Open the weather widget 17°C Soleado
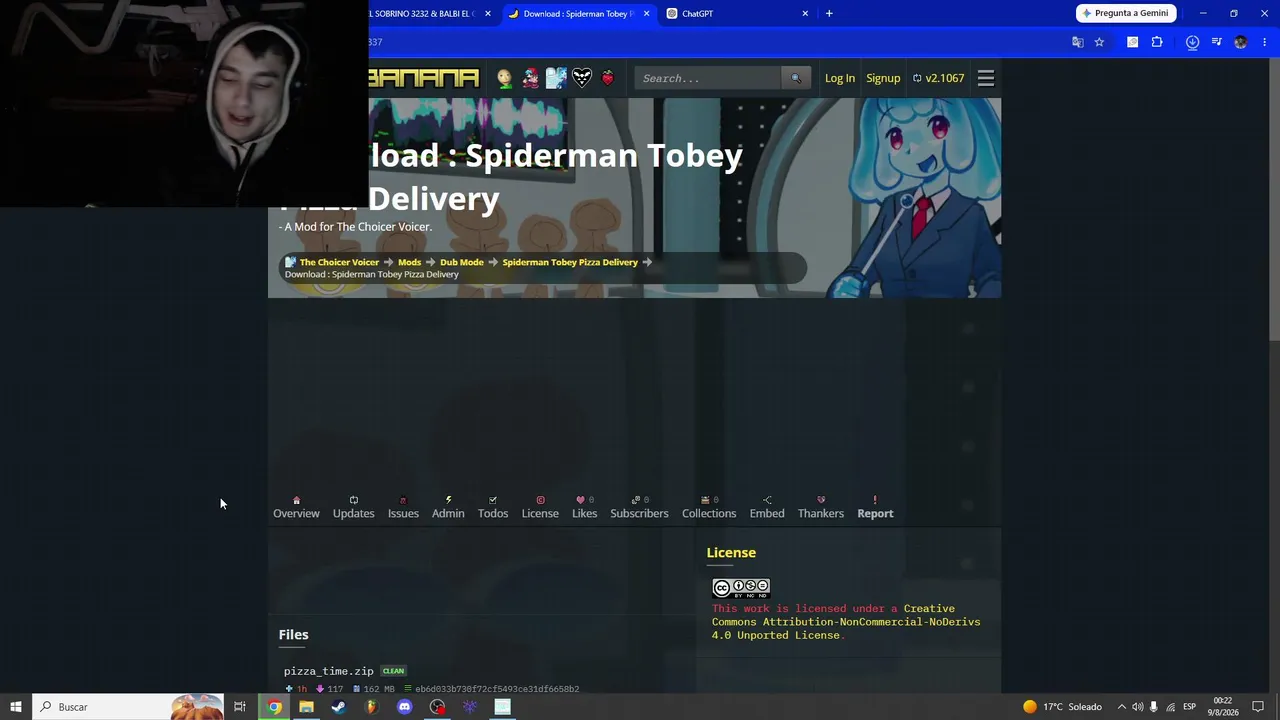This screenshot has height=720, width=1280. 1062,707
